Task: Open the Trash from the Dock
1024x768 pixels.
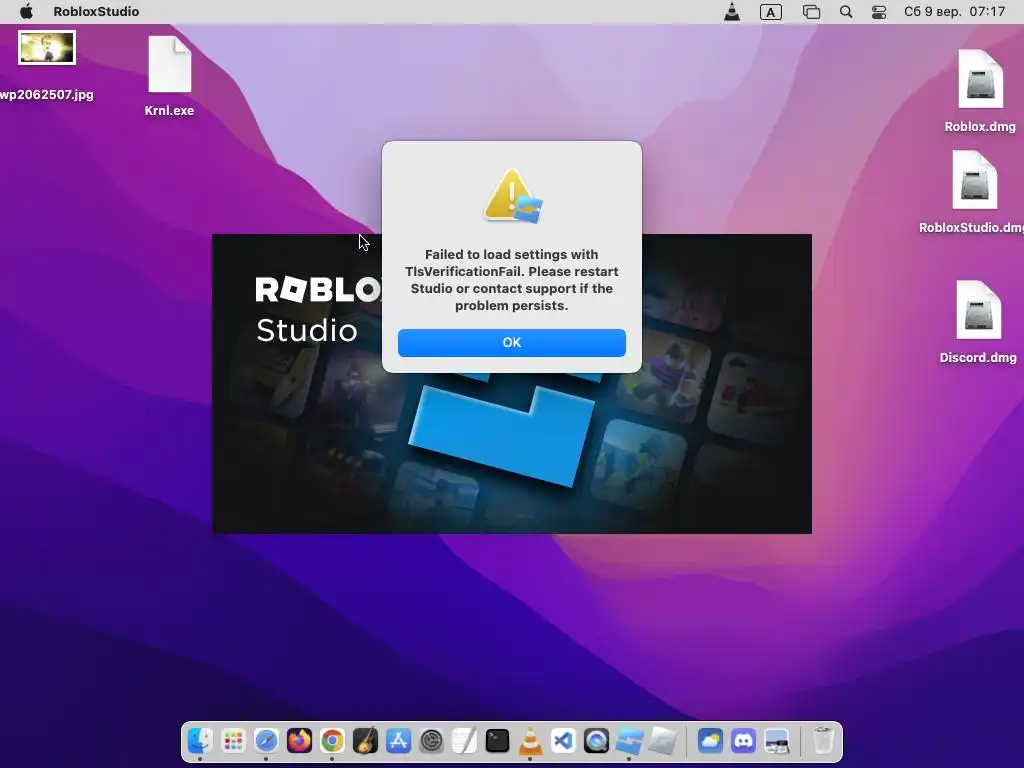Action: [824, 741]
